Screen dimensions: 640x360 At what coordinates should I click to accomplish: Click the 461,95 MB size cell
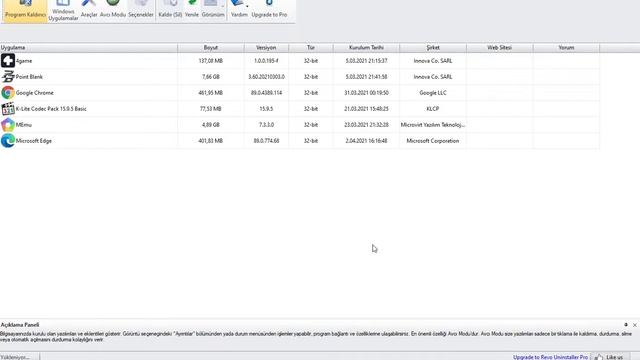click(x=211, y=93)
